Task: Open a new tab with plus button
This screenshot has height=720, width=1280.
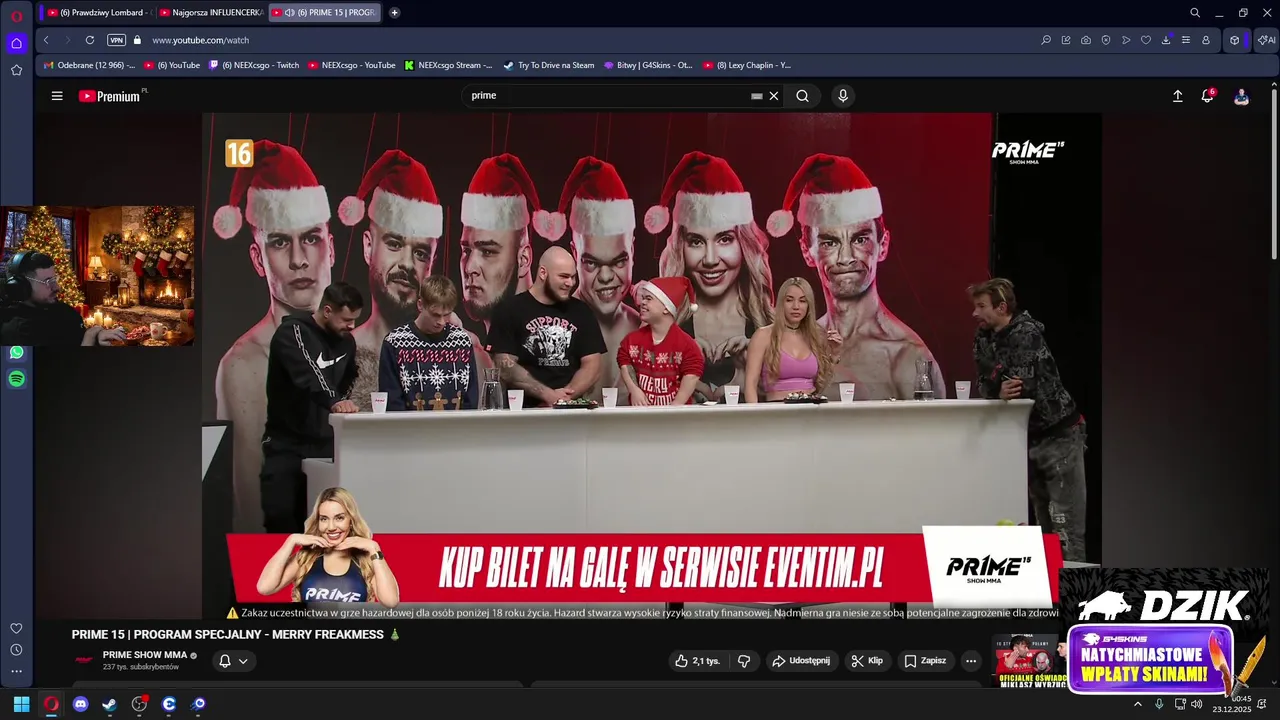Action: (x=394, y=13)
